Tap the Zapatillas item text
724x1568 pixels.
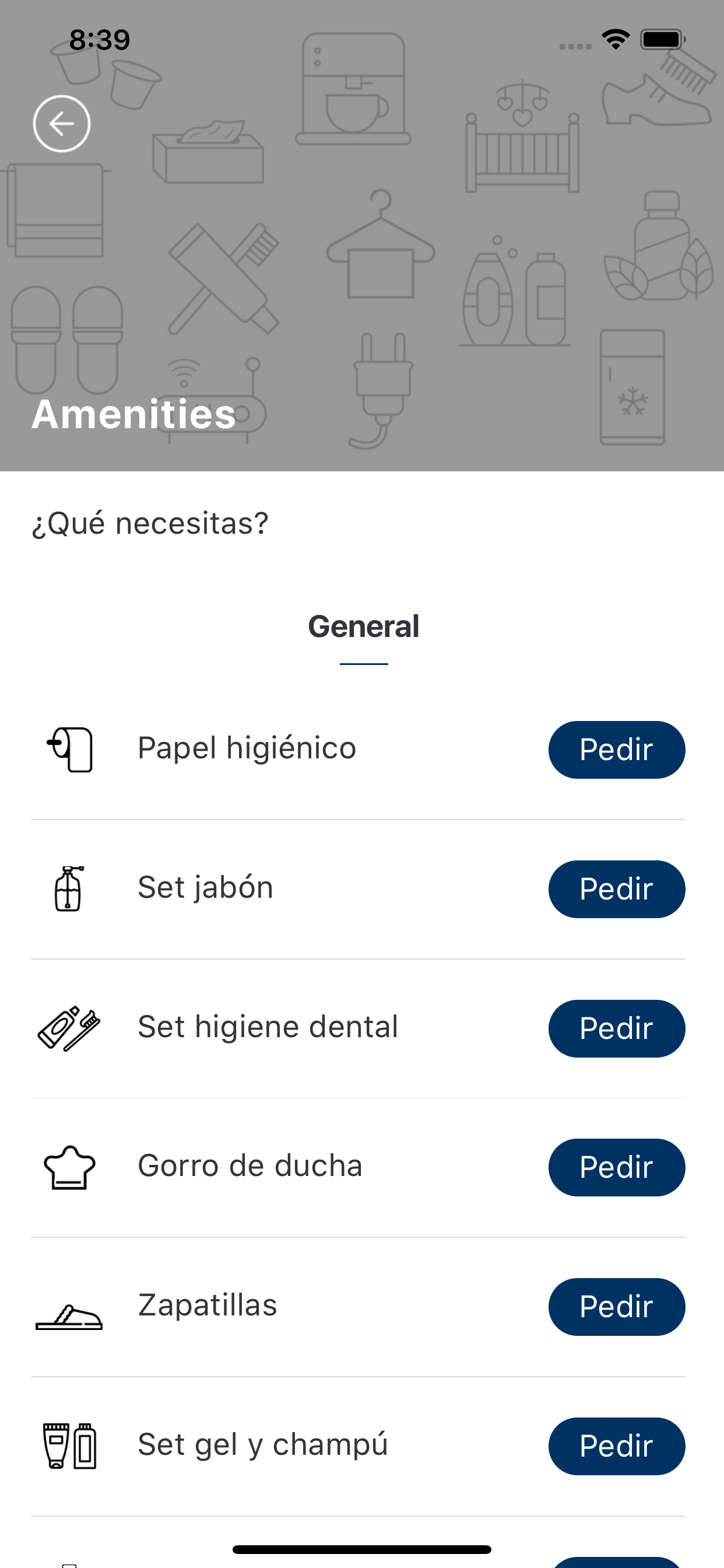(x=208, y=1305)
